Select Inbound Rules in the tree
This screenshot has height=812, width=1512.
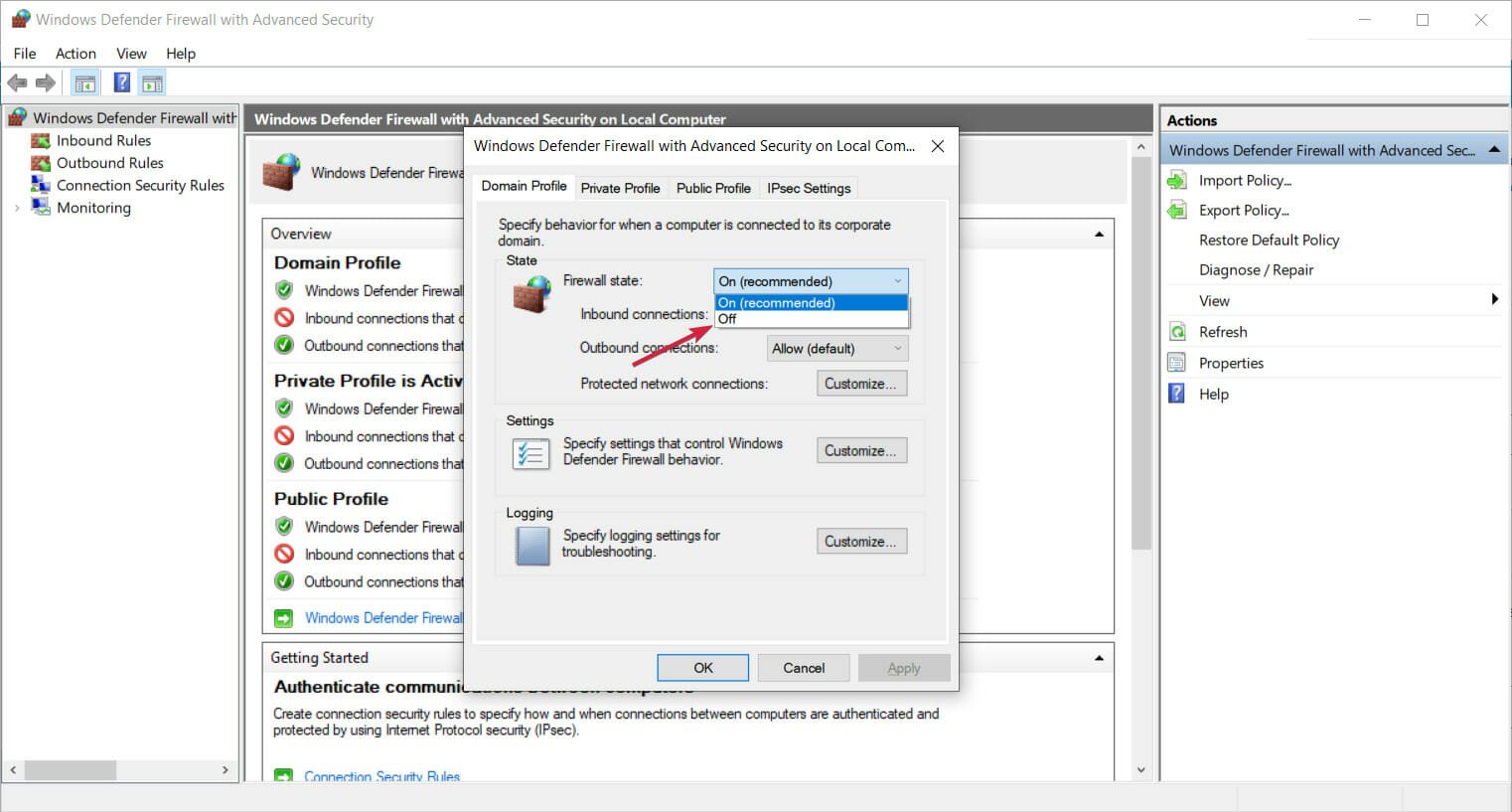point(103,141)
